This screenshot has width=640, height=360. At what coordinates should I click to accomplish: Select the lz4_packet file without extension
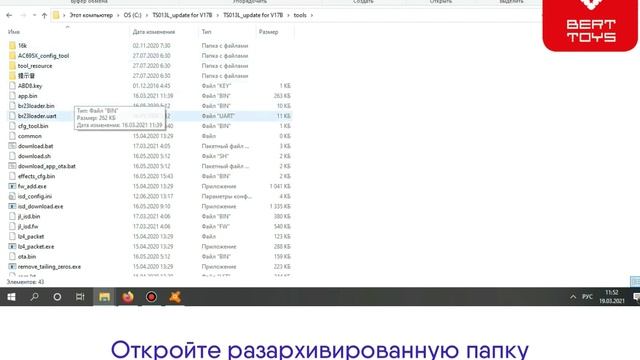pyautogui.click(x=31, y=236)
